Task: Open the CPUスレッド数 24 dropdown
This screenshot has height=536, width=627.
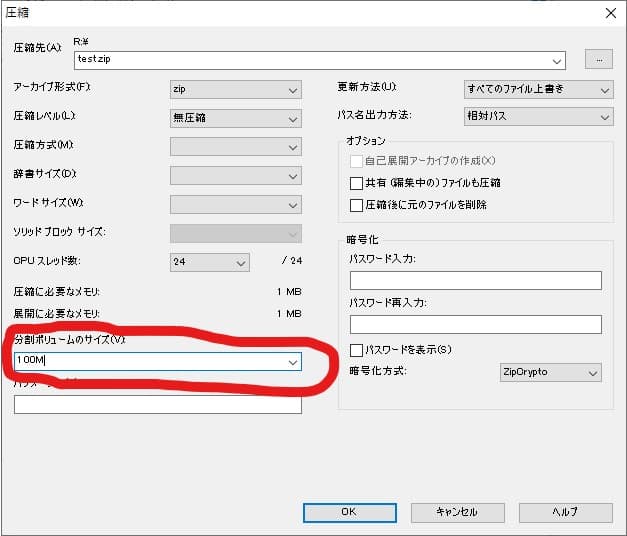Action: (x=210, y=262)
